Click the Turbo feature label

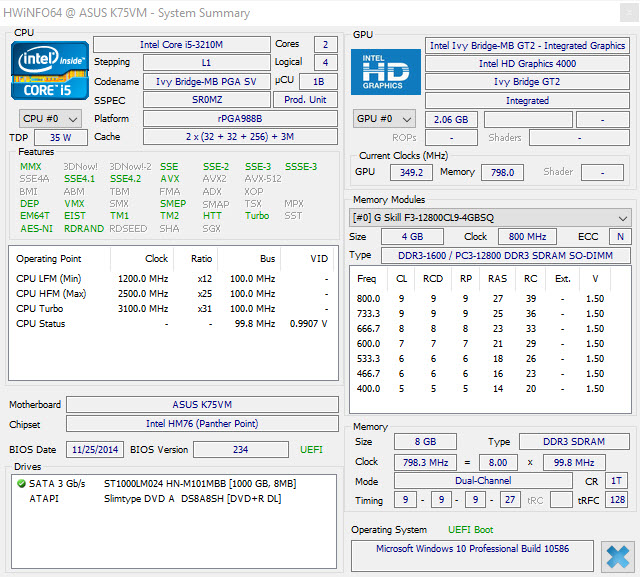point(257,215)
